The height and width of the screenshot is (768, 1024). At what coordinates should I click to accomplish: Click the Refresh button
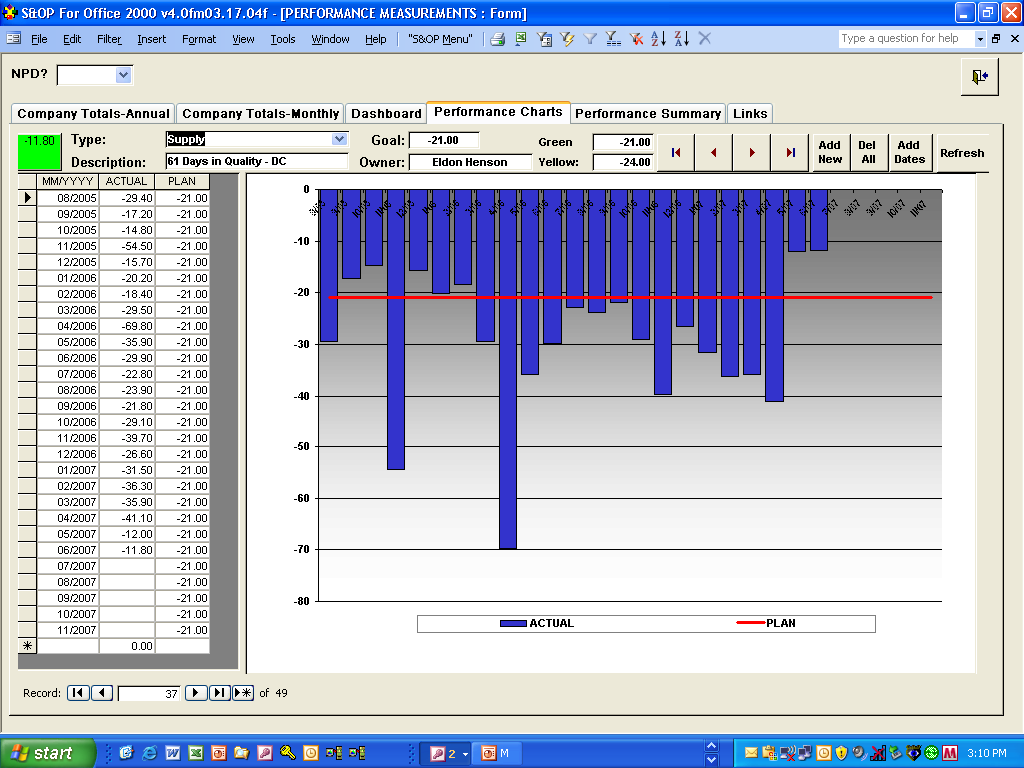[962, 152]
